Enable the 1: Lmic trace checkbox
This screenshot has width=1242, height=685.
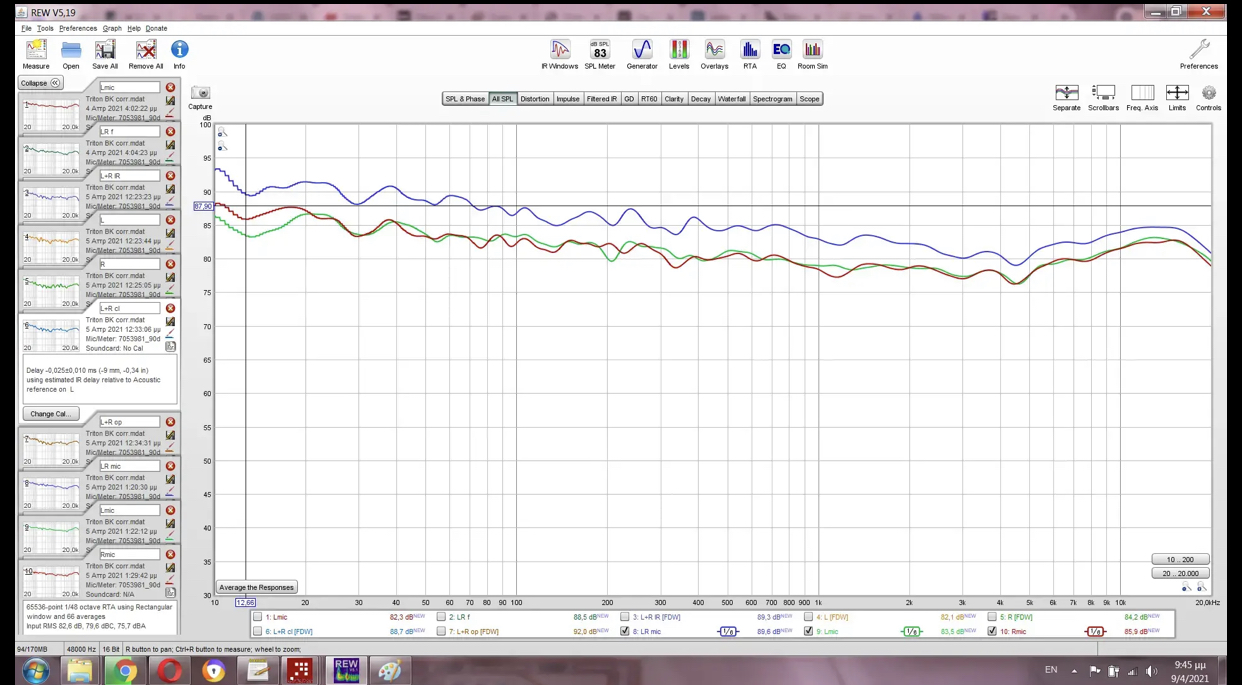258,617
